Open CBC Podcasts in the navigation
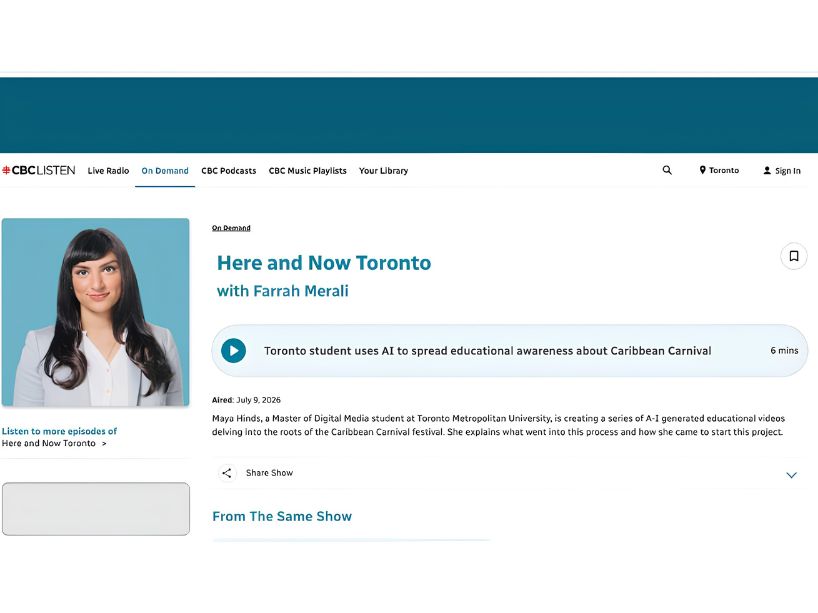The width and height of the screenshot is (818, 613). coord(228,171)
